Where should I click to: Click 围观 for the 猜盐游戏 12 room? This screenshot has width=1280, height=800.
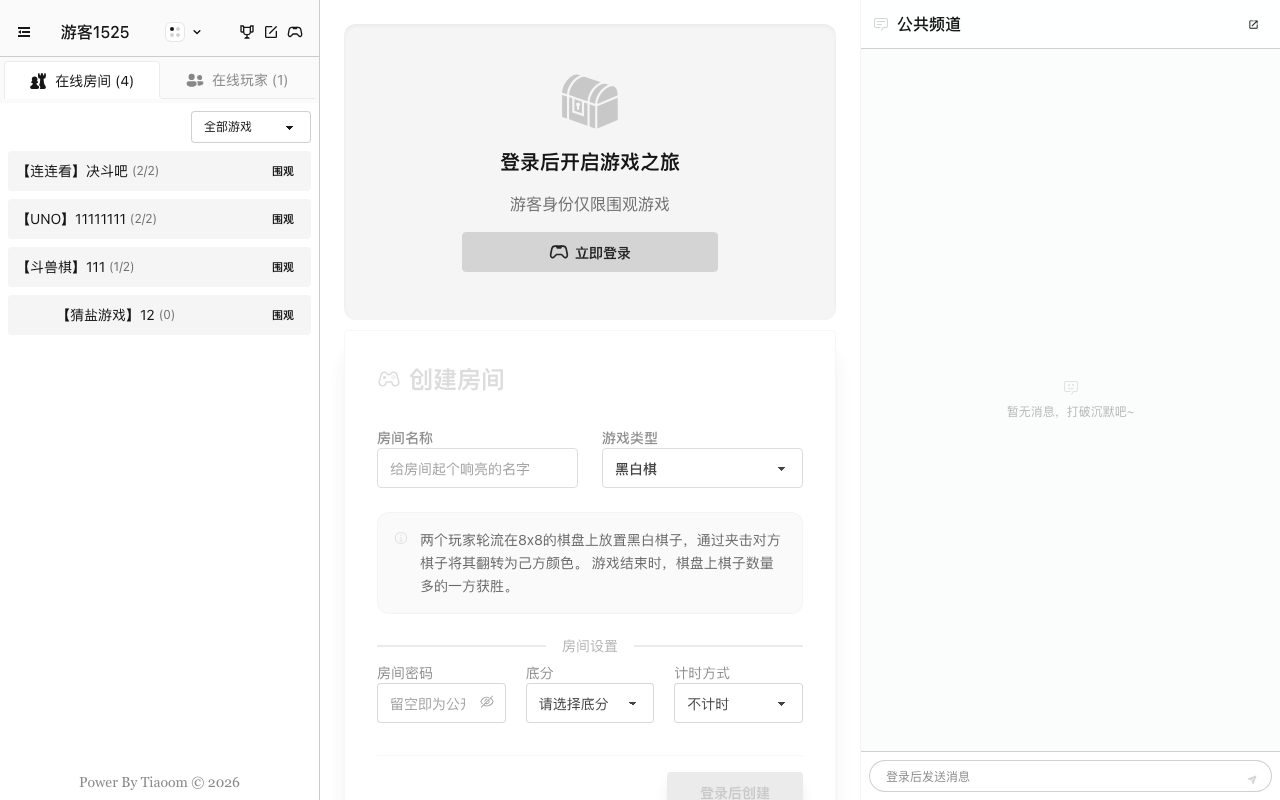pyautogui.click(x=283, y=315)
